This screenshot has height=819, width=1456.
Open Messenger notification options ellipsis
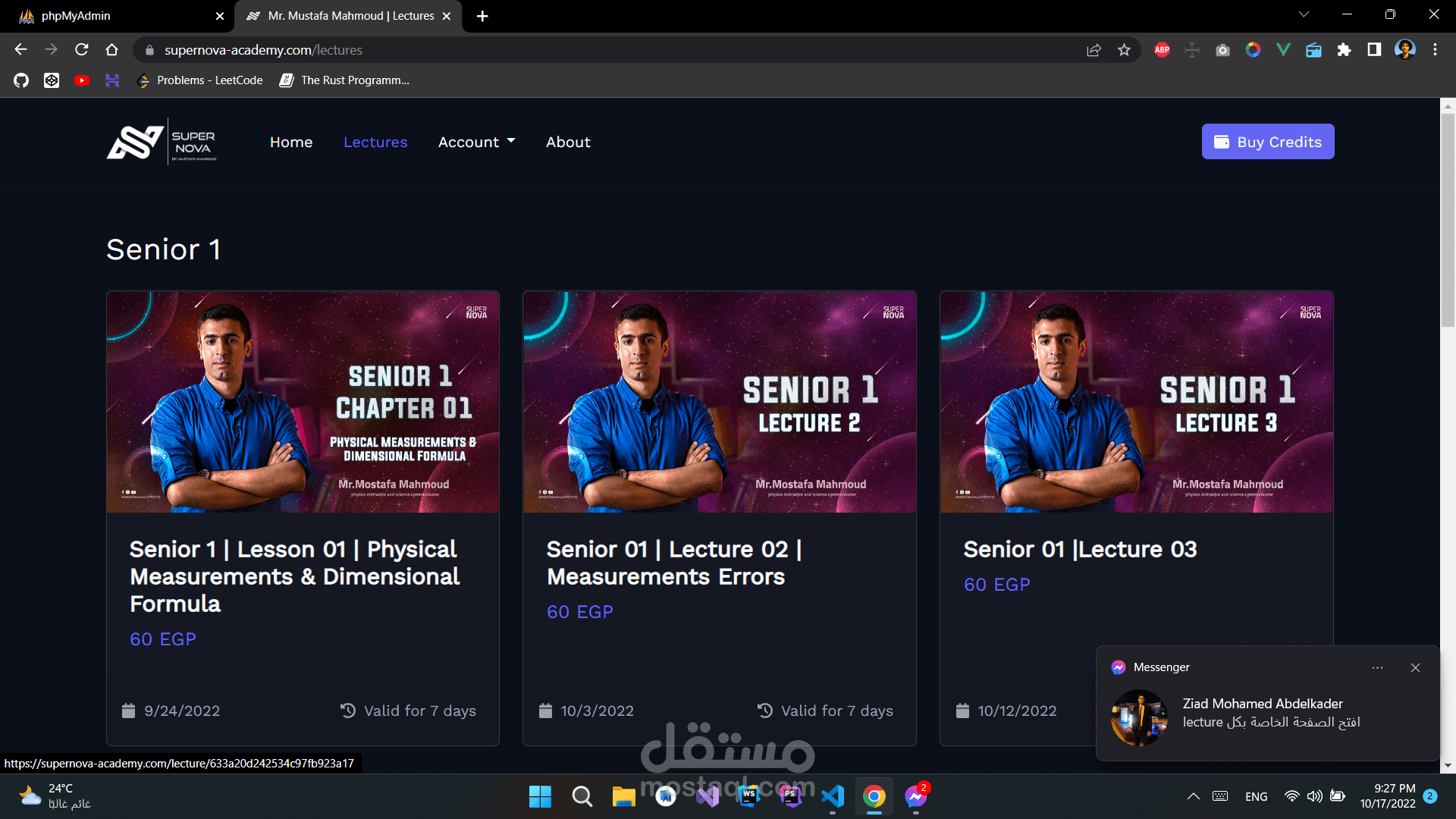1377,667
